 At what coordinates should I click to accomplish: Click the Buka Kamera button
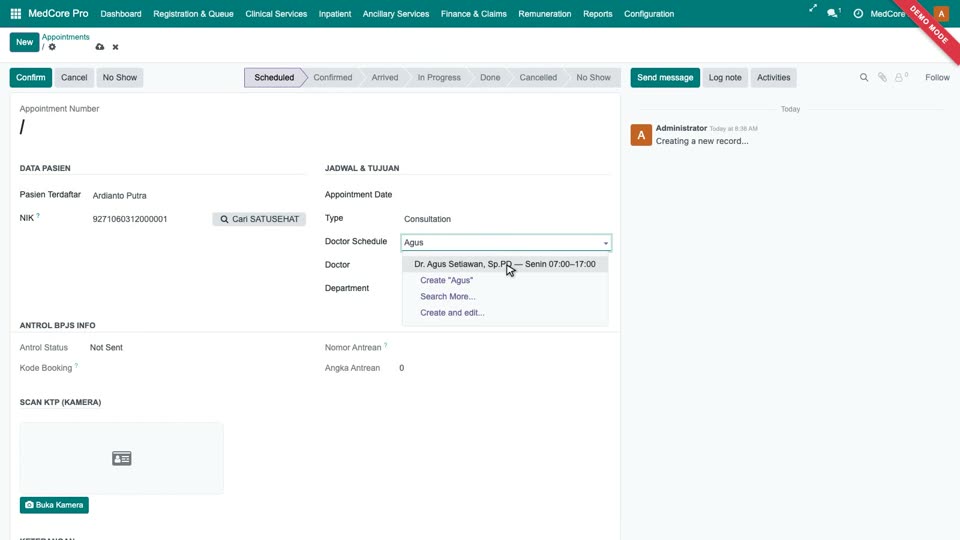click(x=54, y=505)
